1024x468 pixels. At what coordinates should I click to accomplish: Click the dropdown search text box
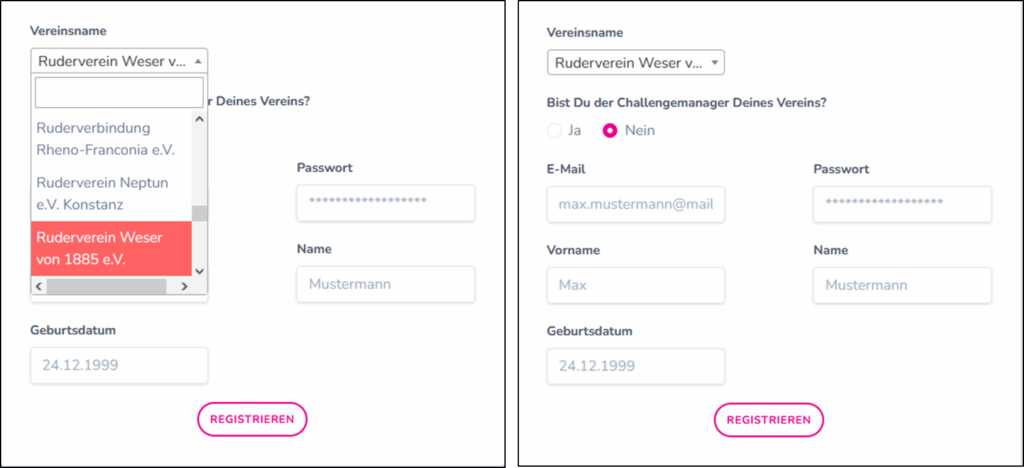click(119, 93)
